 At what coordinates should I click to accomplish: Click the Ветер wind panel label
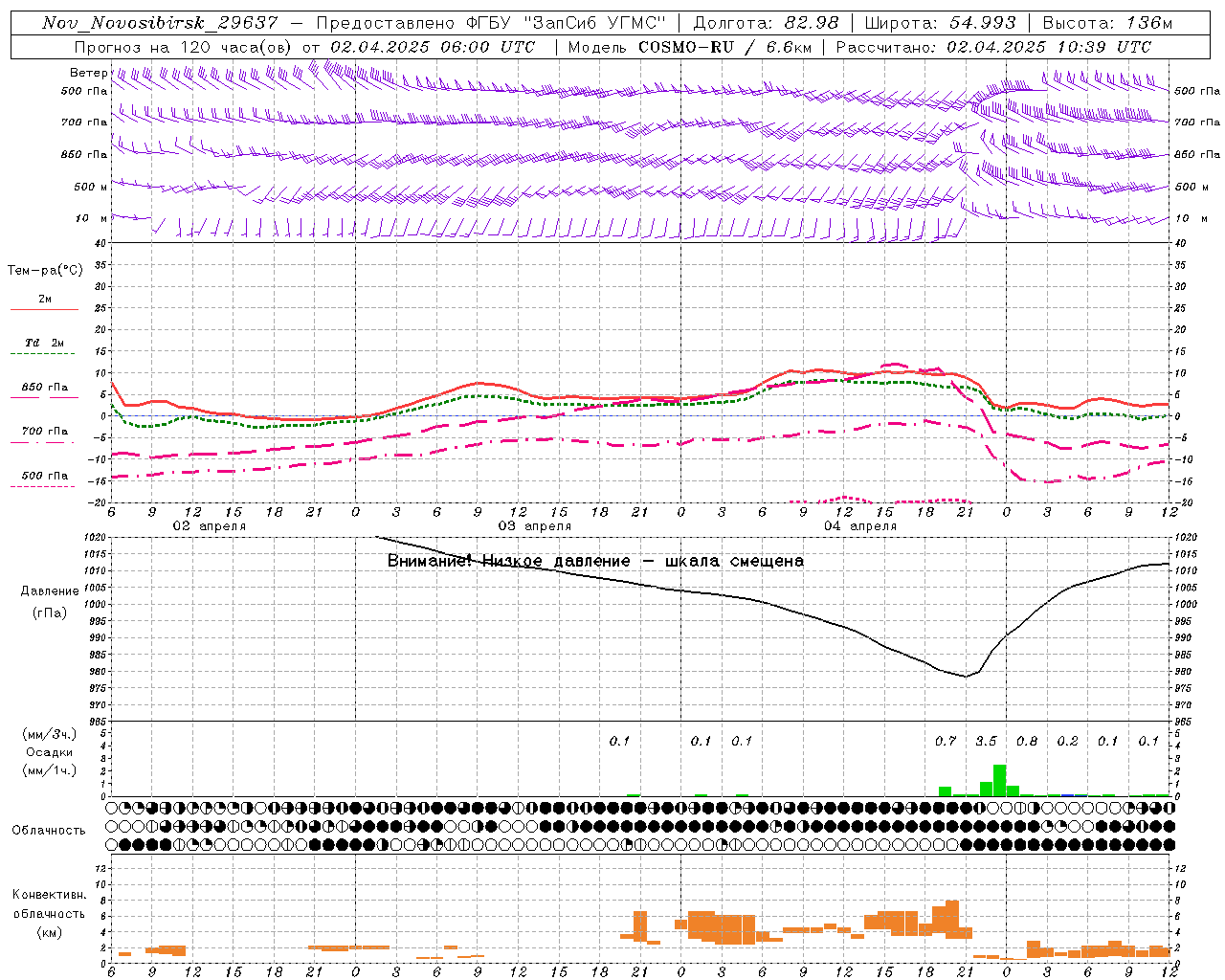point(89,73)
